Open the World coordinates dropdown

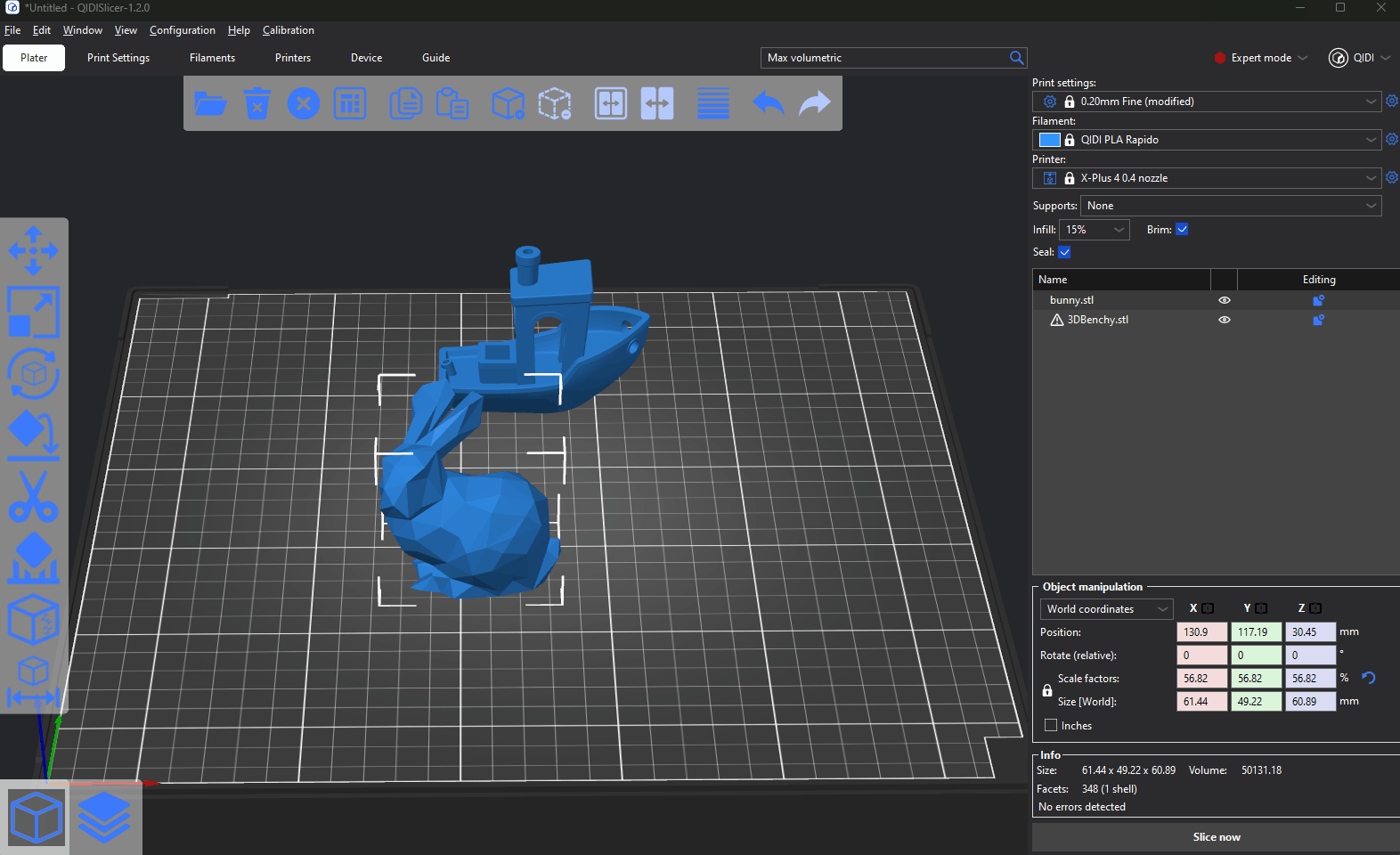tap(1106, 609)
